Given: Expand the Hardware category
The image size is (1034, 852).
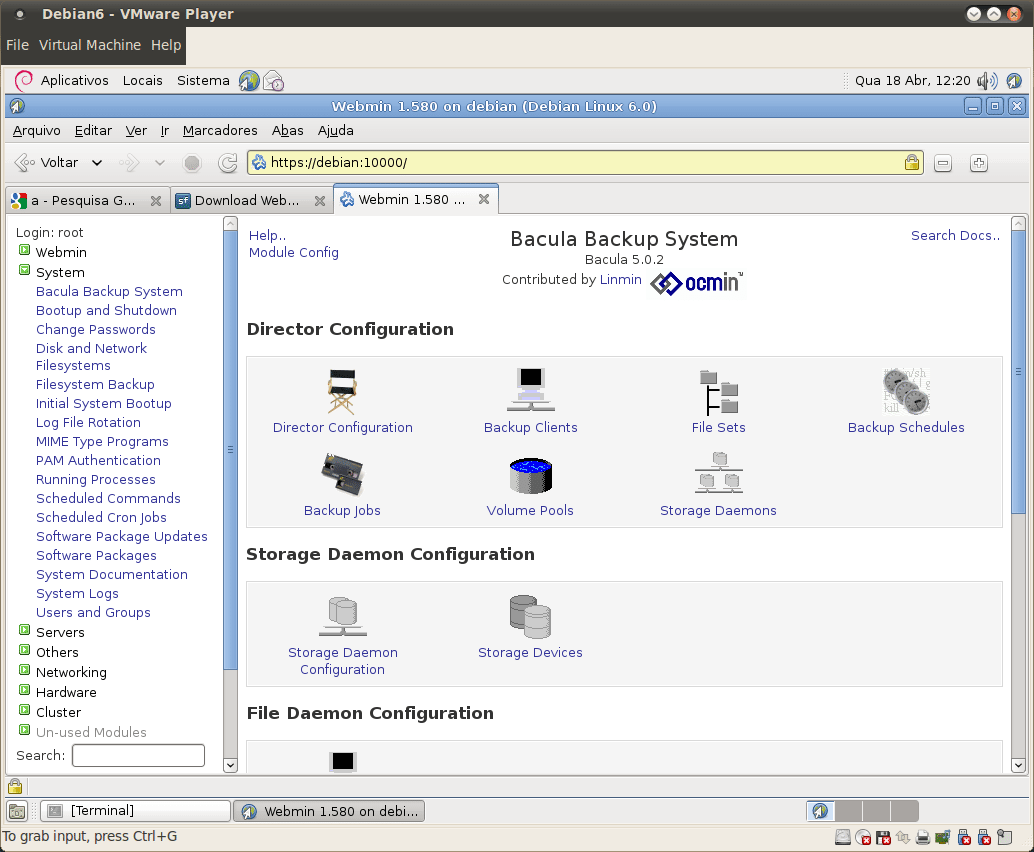Looking at the screenshot, I should tap(24, 690).
